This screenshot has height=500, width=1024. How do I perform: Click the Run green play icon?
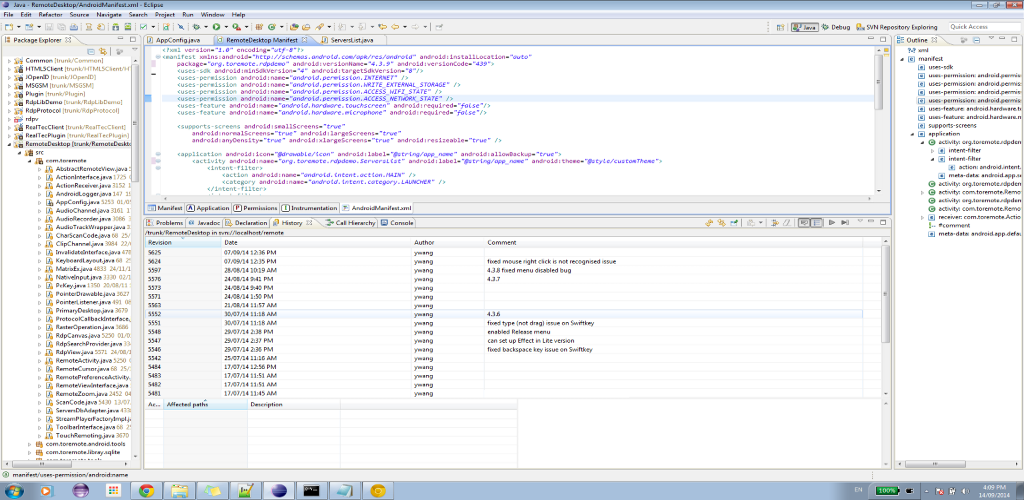coord(216,27)
